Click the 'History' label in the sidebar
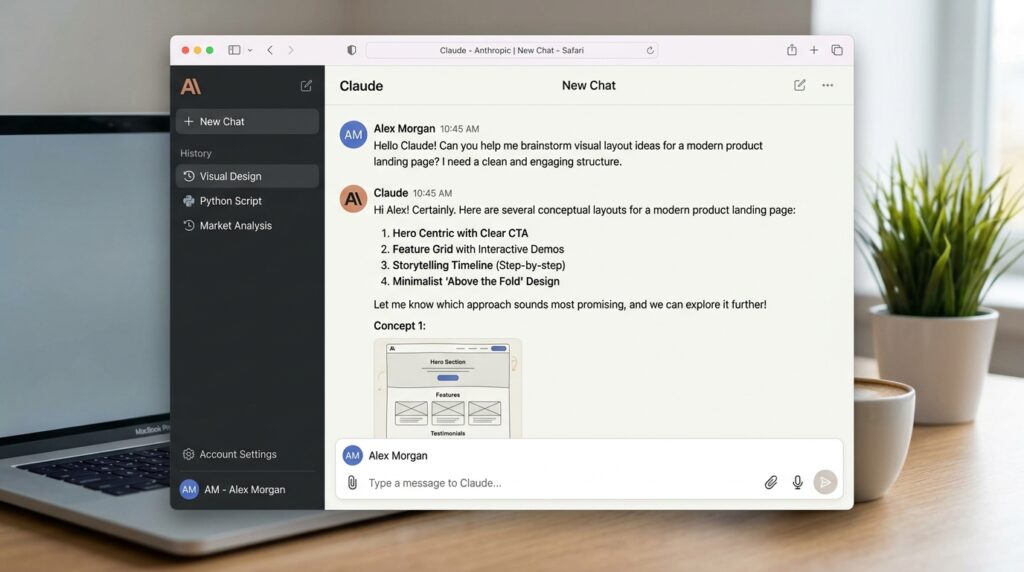Viewport: 1024px width, 572px height. 196,153
